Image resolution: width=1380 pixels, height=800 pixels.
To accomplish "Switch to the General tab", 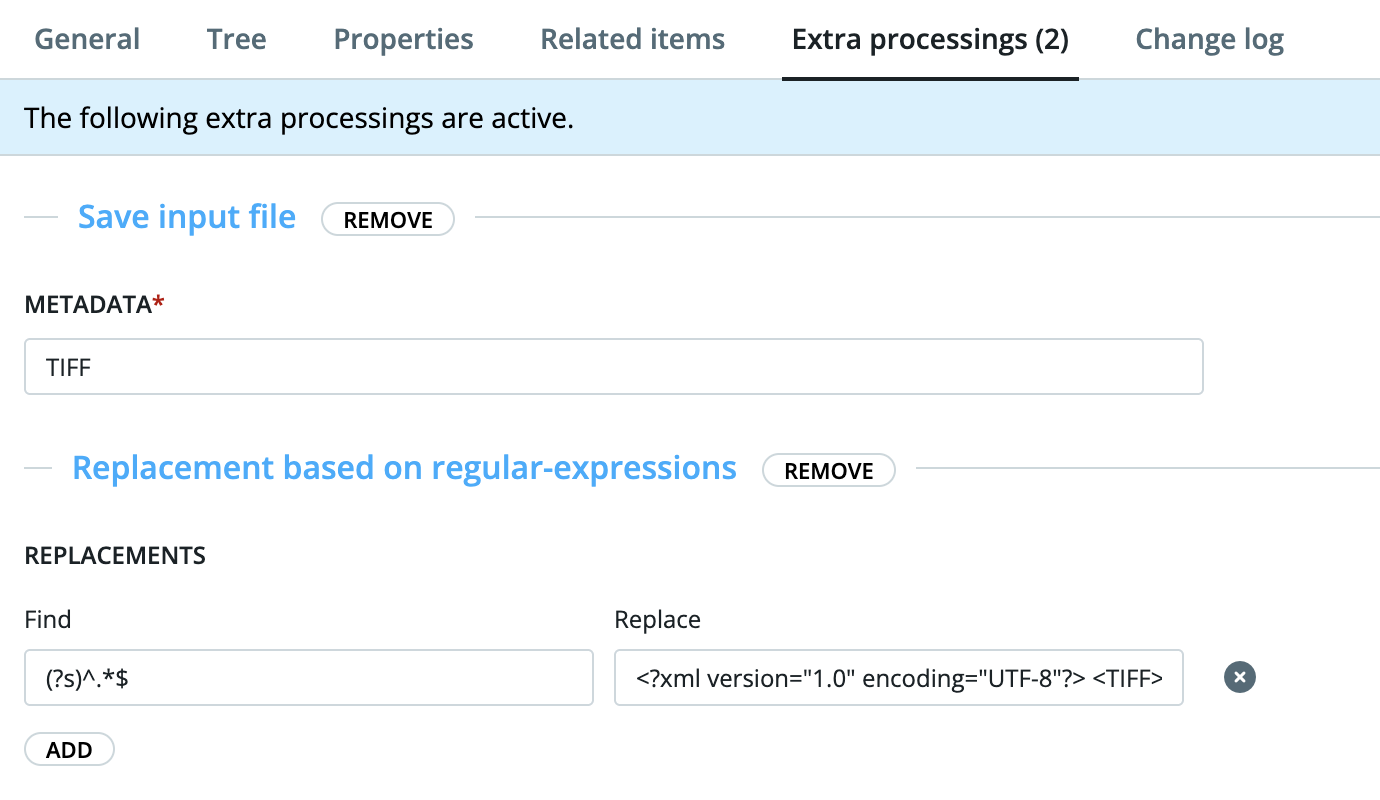I will click(87, 40).
